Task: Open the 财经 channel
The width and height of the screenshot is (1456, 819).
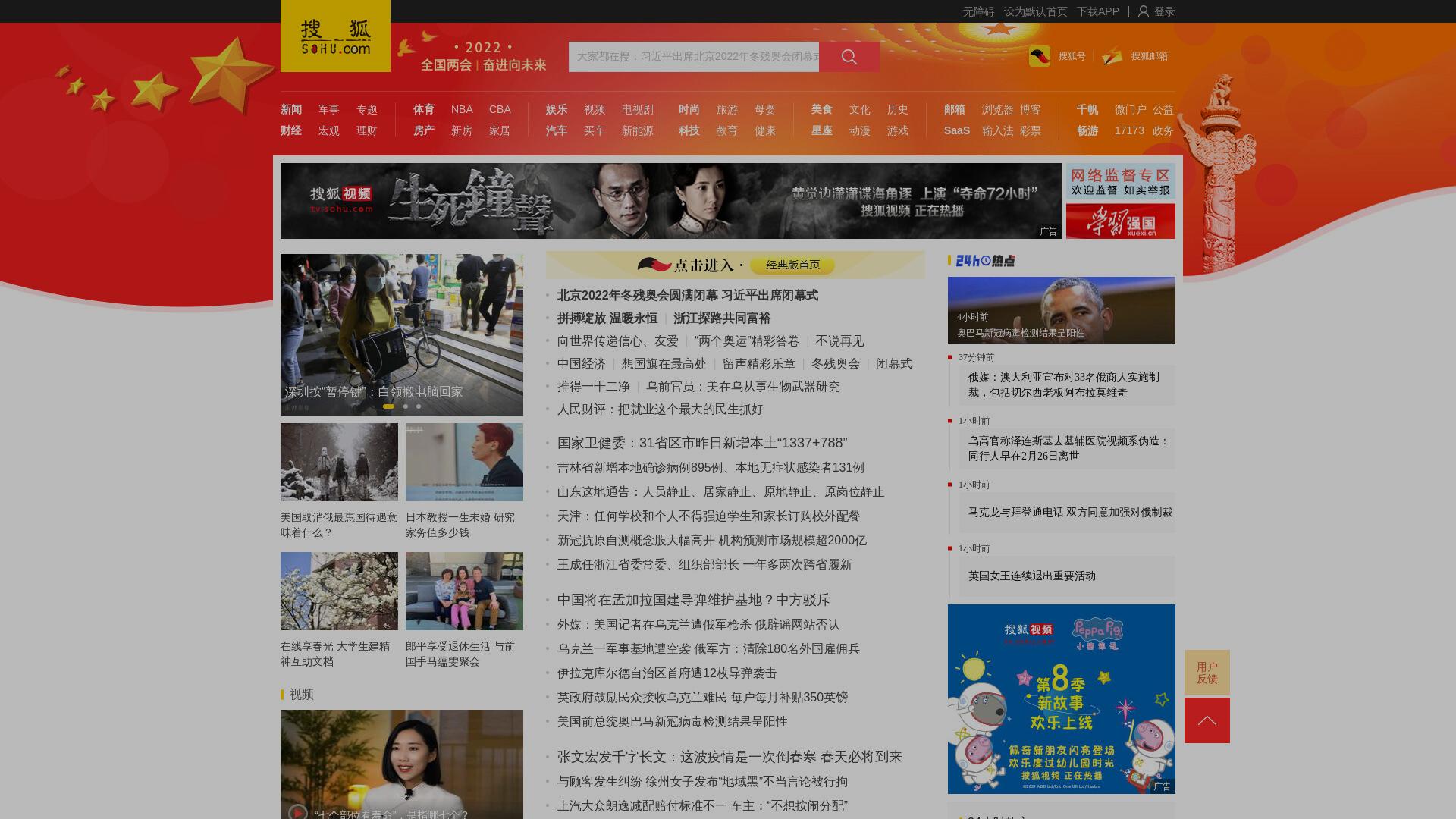Action: pos(291,130)
